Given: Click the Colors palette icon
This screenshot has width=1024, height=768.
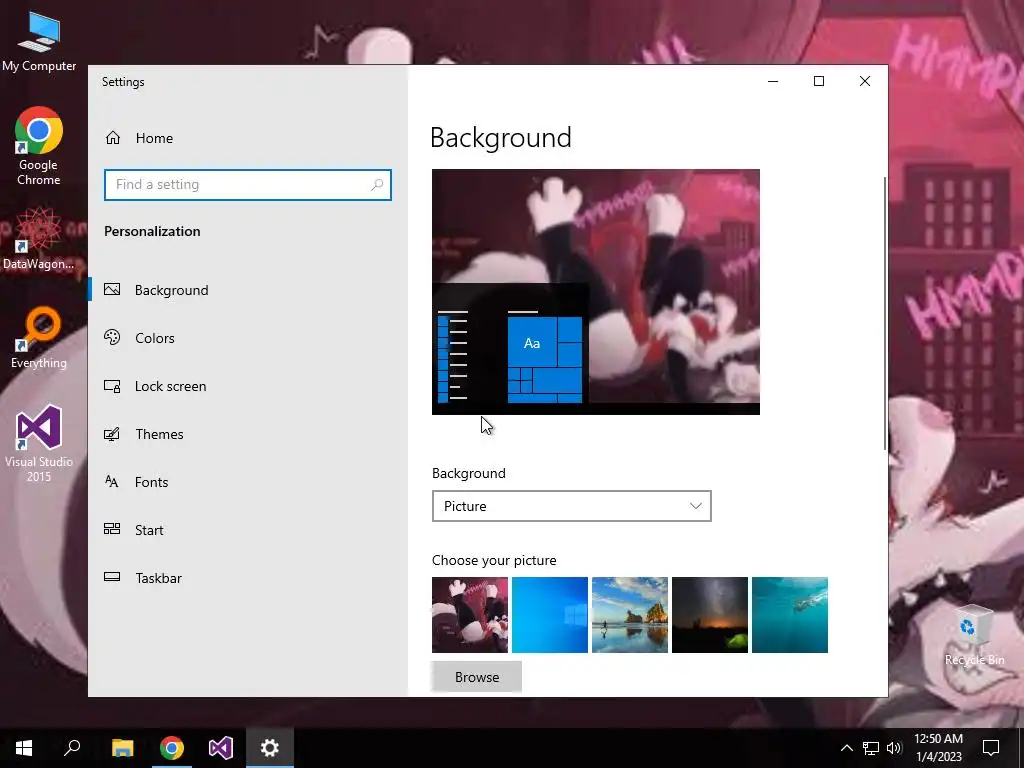Looking at the screenshot, I should click(x=112, y=338).
